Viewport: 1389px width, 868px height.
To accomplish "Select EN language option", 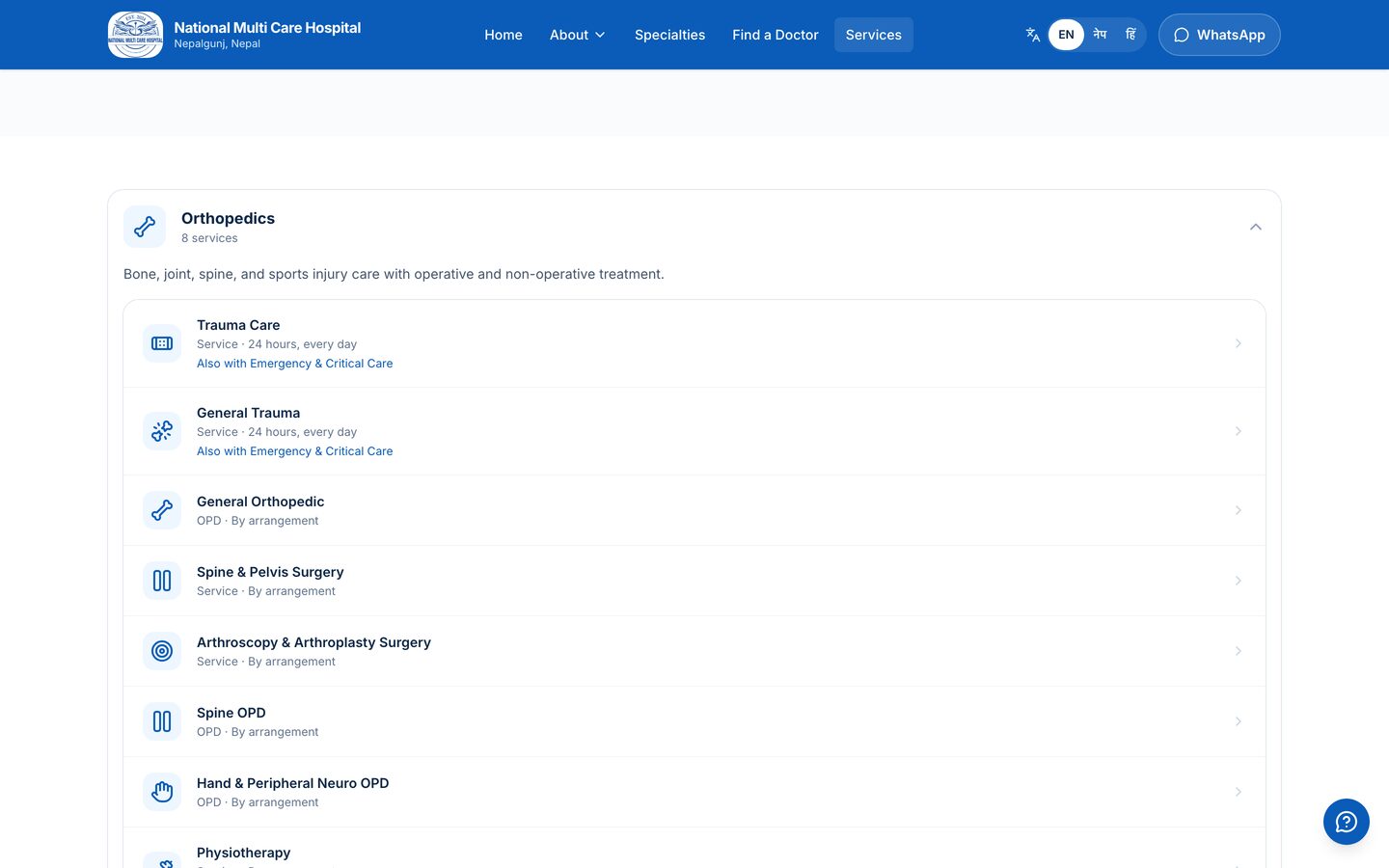I will pyautogui.click(x=1066, y=35).
